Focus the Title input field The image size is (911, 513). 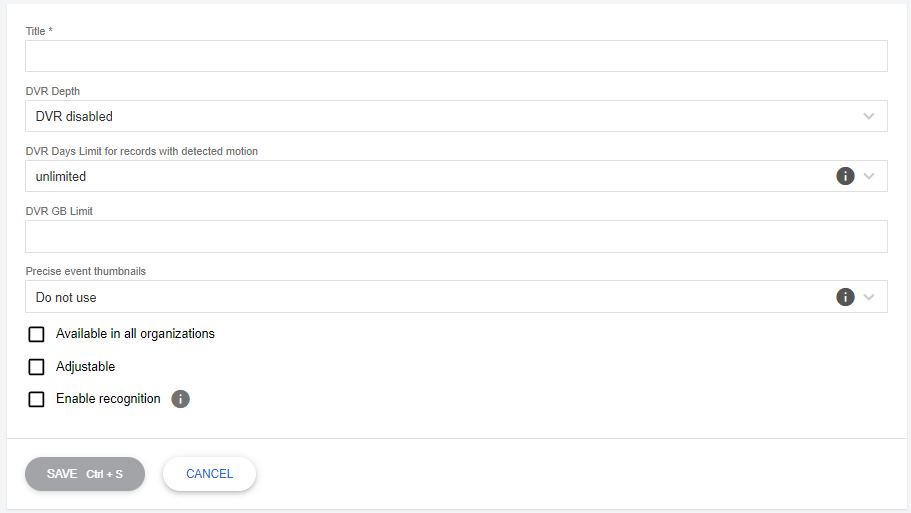click(456, 56)
